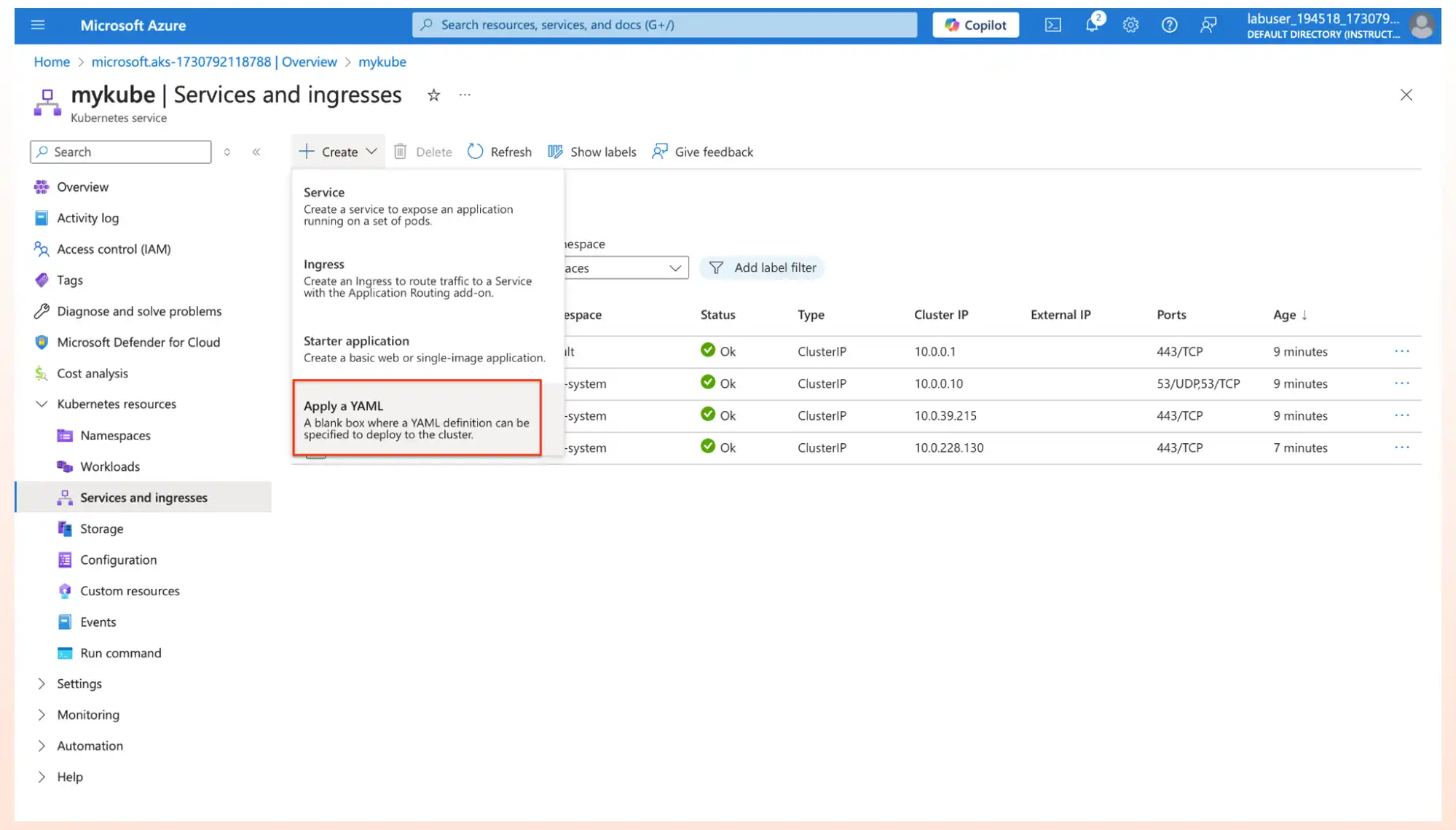Open row actions for 10.0.39.215 service
Viewport: 1456px width, 830px height.
pyautogui.click(x=1402, y=415)
